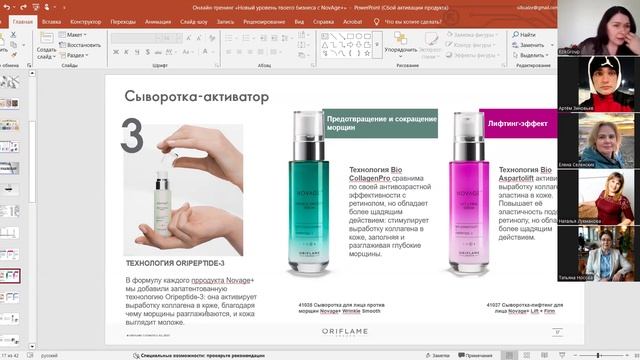Screen dimensions: 640x360
Task: Click the Упорядочить arrange button
Action: pos(400,44)
